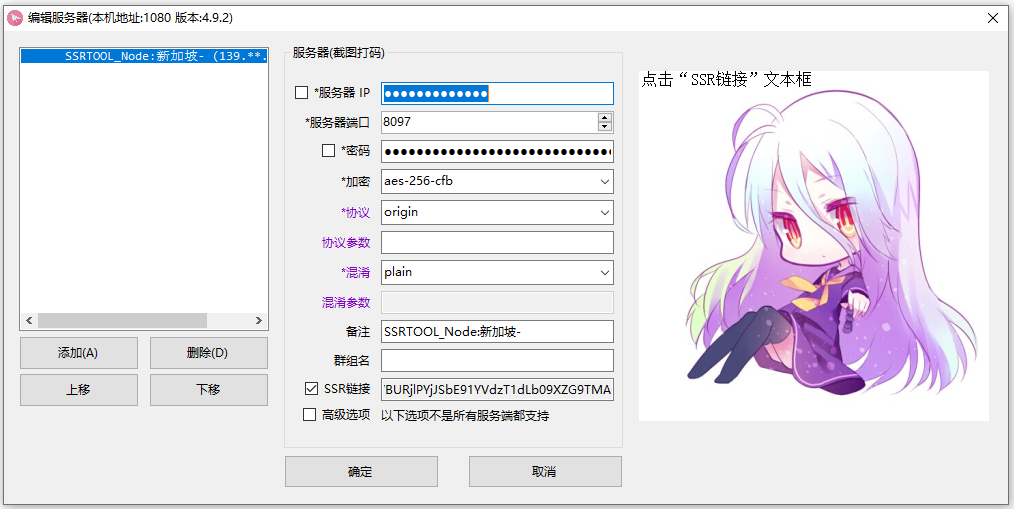Toggle the 服务器 IP visibility checkbox
The image size is (1014, 509).
[301, 92]
